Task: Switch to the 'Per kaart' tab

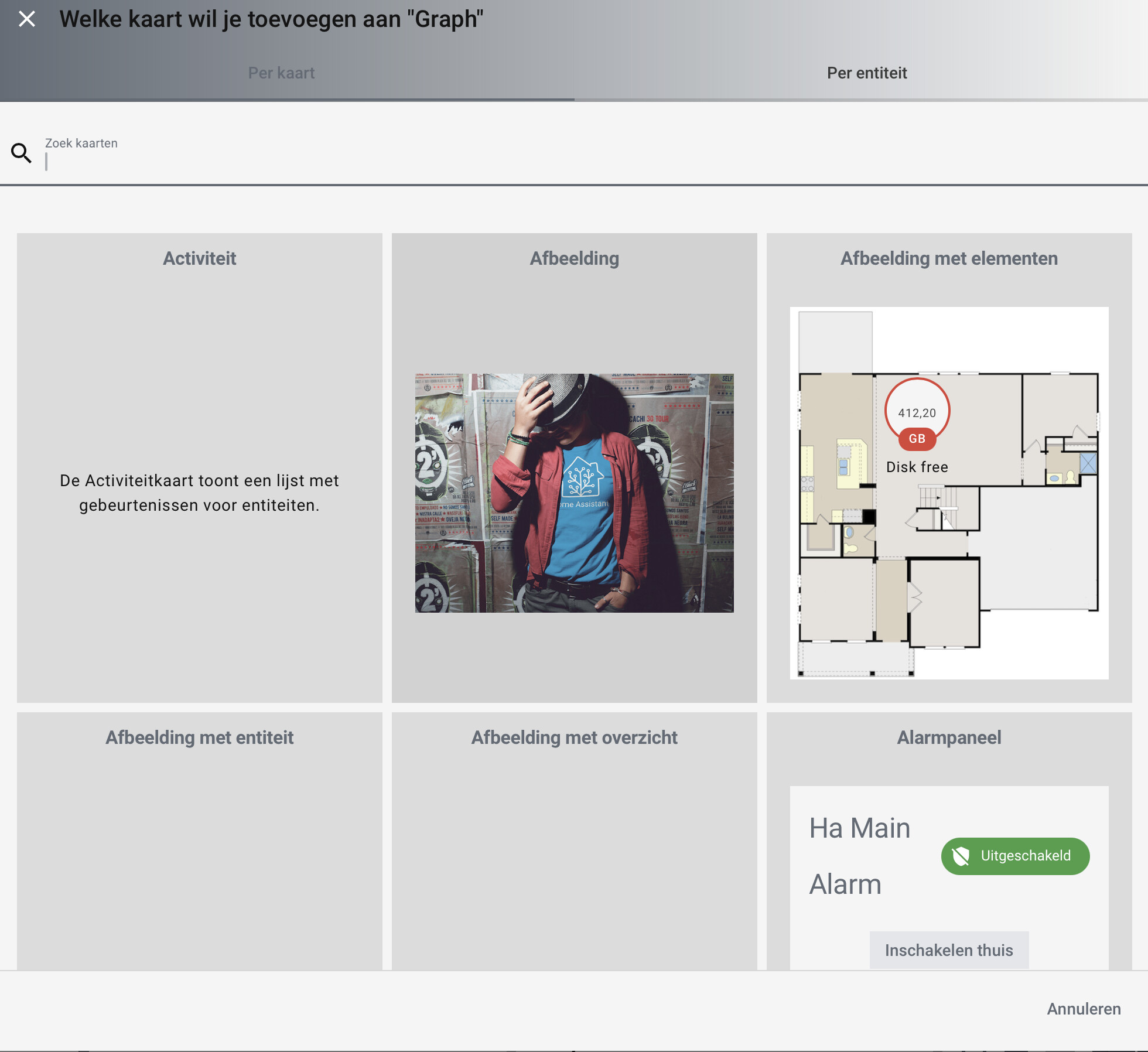Action: coord(281,73)
